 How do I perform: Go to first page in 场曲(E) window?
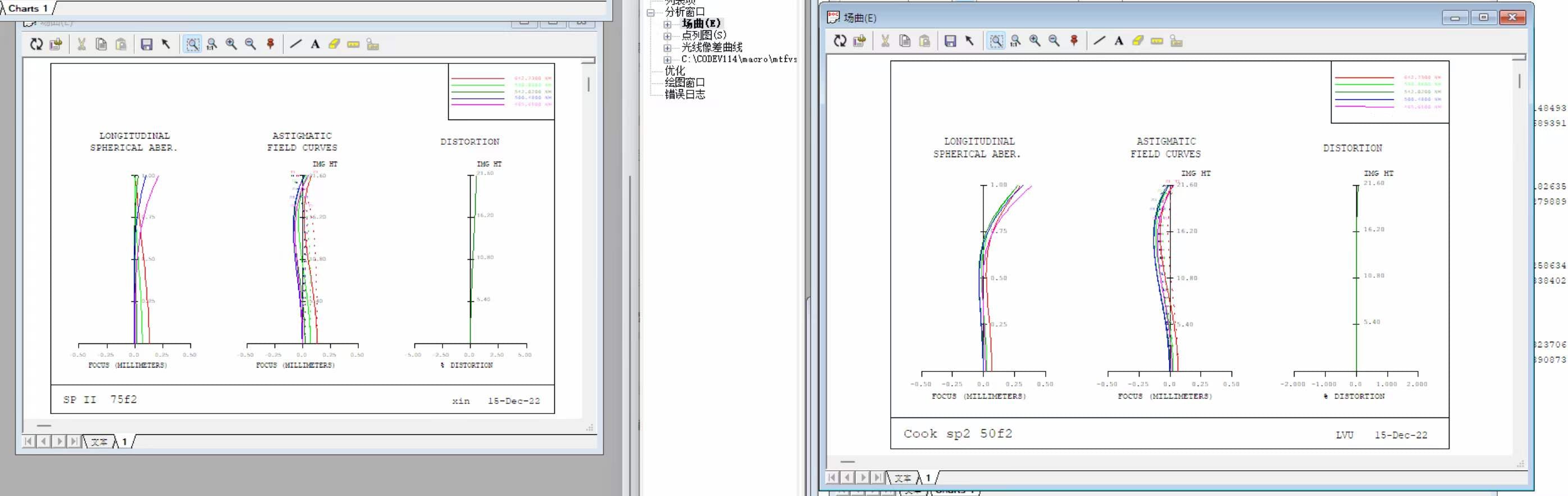pyautogui.click(x=833, y=478)
